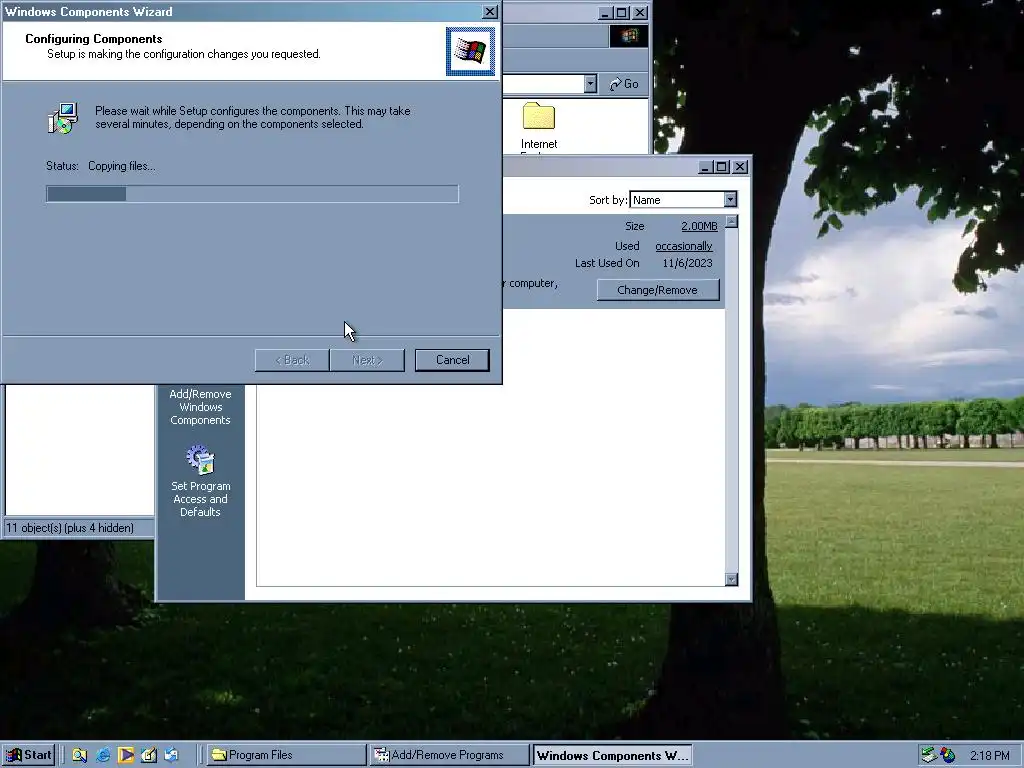Click the setup computer and CD icon
Image resolution: width=1024 pixels, height=768 pixels.
(63, 118)
